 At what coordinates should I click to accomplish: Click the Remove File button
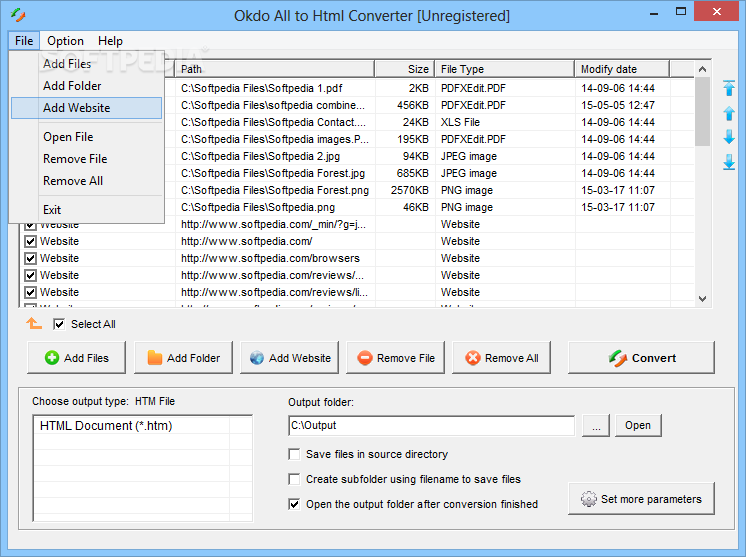tap(395, 358)
